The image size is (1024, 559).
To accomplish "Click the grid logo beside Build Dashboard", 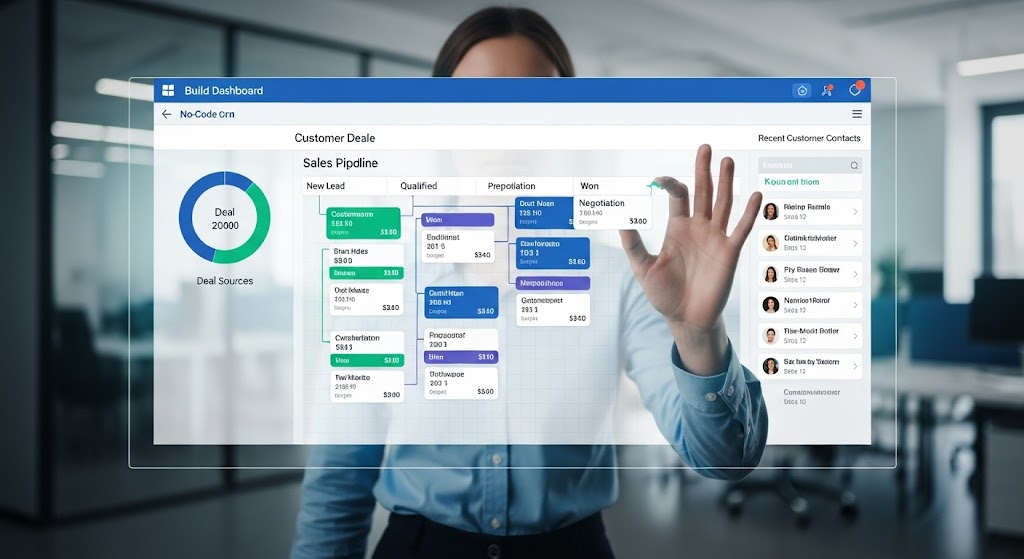I will click(168, 90).
